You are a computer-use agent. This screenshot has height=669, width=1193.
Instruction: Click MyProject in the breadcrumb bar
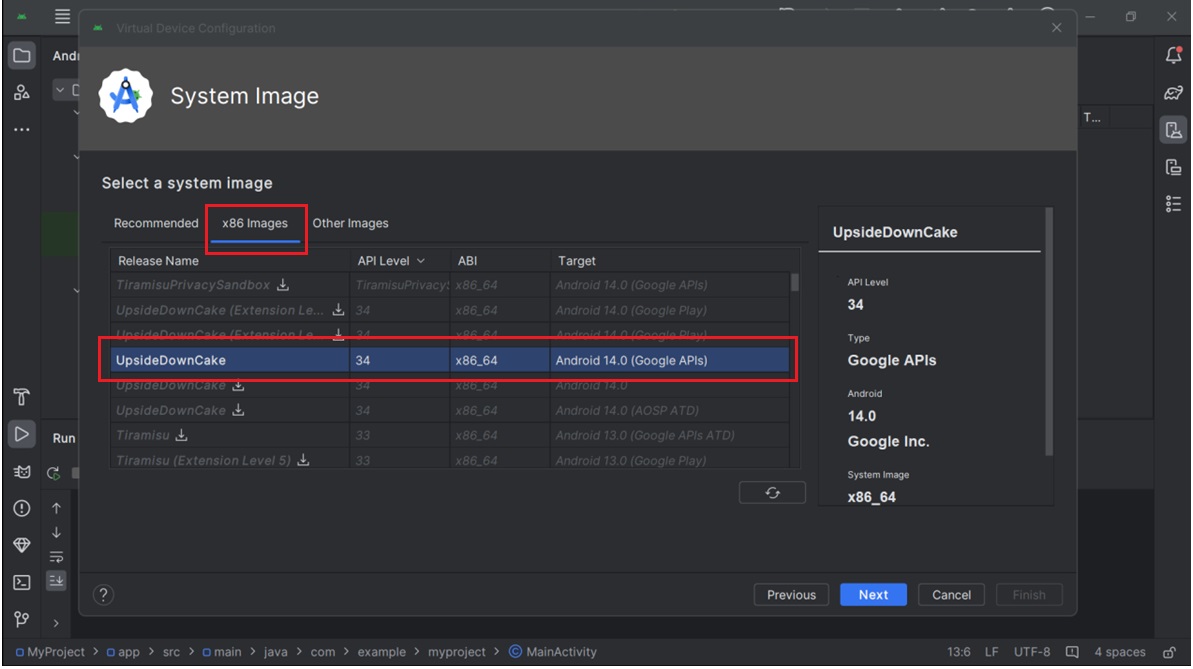pyautogui.click(x=50, y=652)
